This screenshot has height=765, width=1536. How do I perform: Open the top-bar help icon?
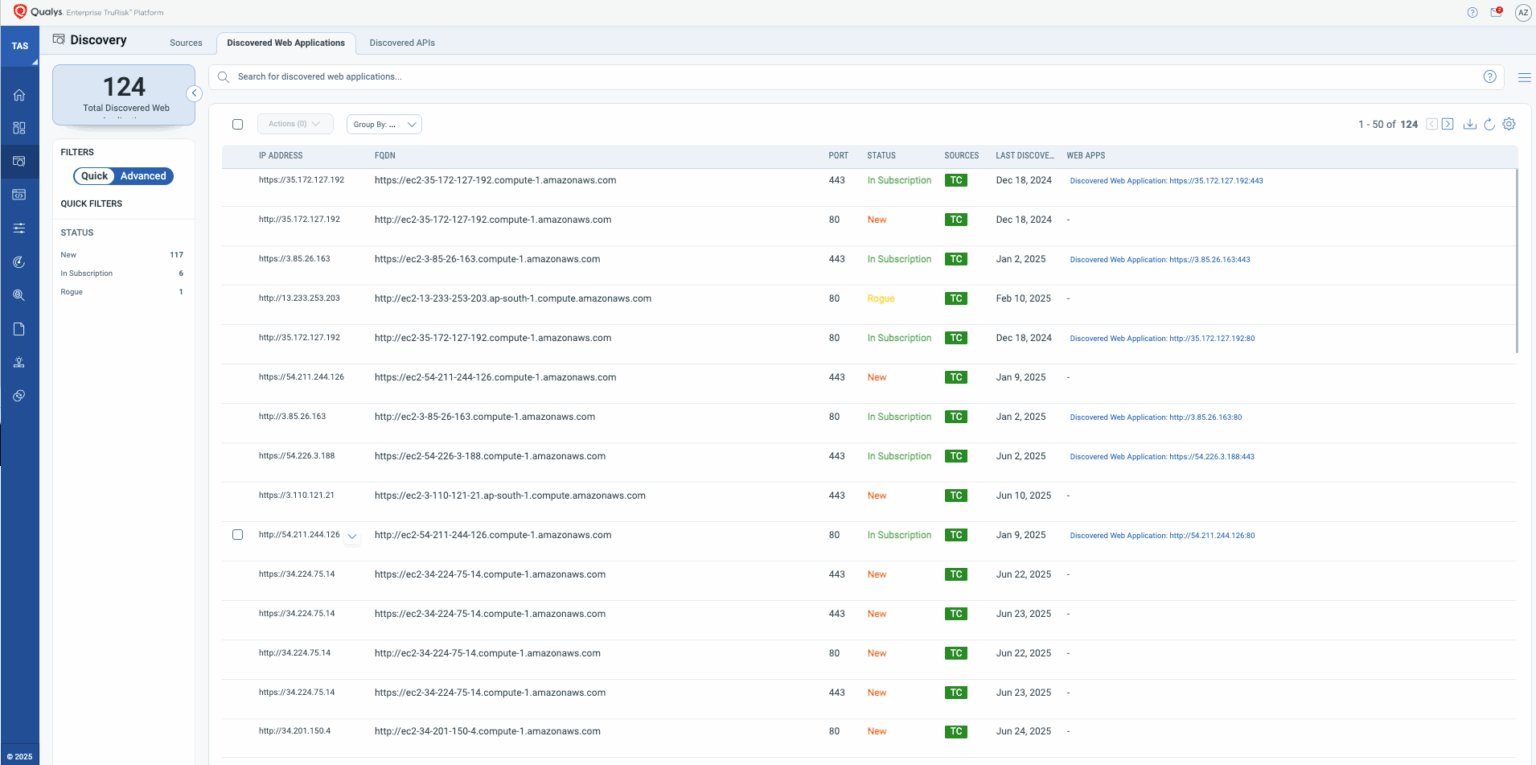[x=1472, y=12]
